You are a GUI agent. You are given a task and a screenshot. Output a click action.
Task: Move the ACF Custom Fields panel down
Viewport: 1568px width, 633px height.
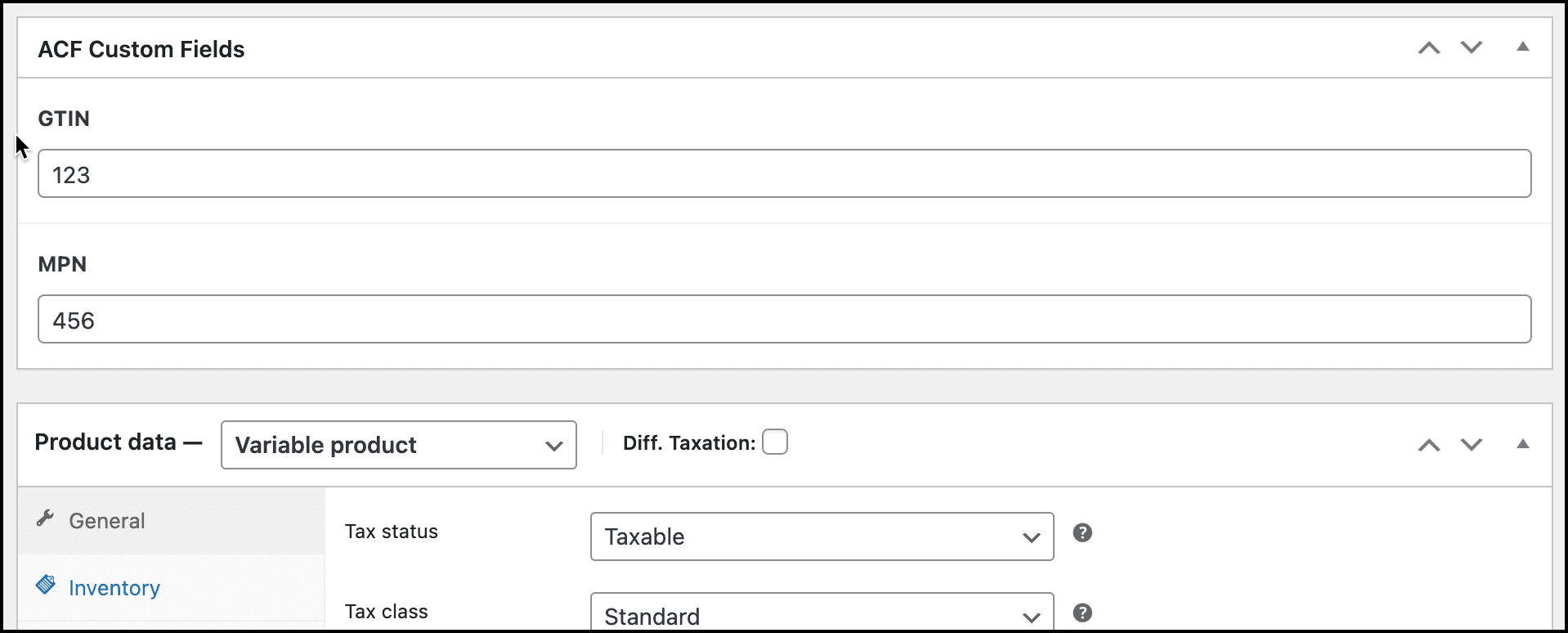point(1470,47)
